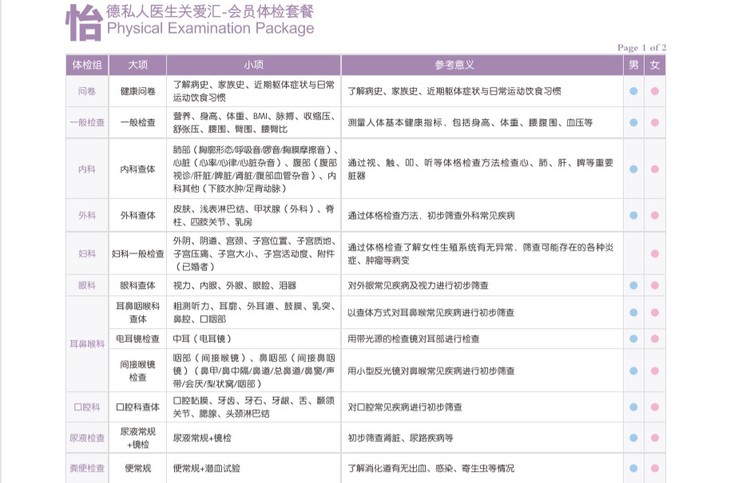The image size is (730, 483).
Task: Click the 间接喉镜检查 item cell
Action: (x=140, y=370)
